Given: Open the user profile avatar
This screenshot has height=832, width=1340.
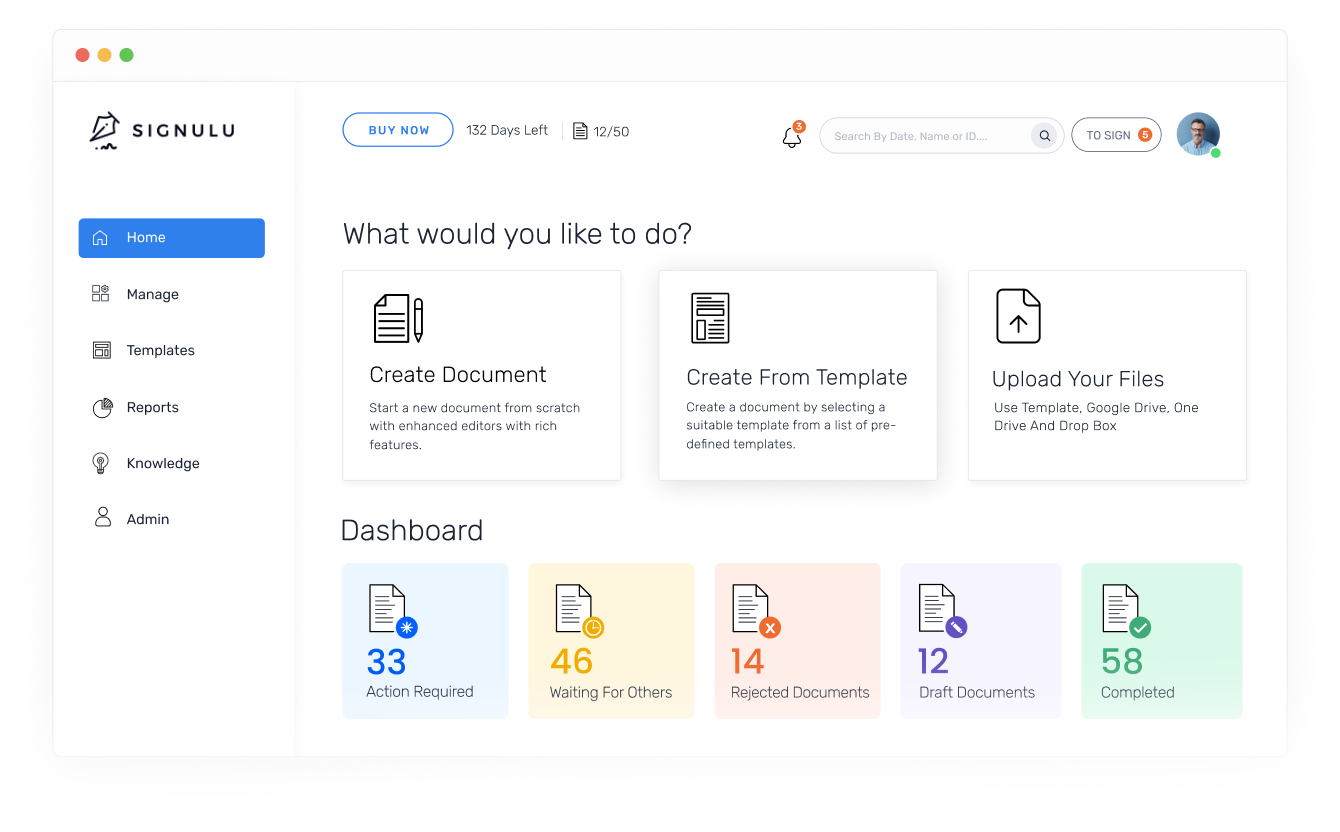Looking at the screenshot, I should (x=1197, y=134).
